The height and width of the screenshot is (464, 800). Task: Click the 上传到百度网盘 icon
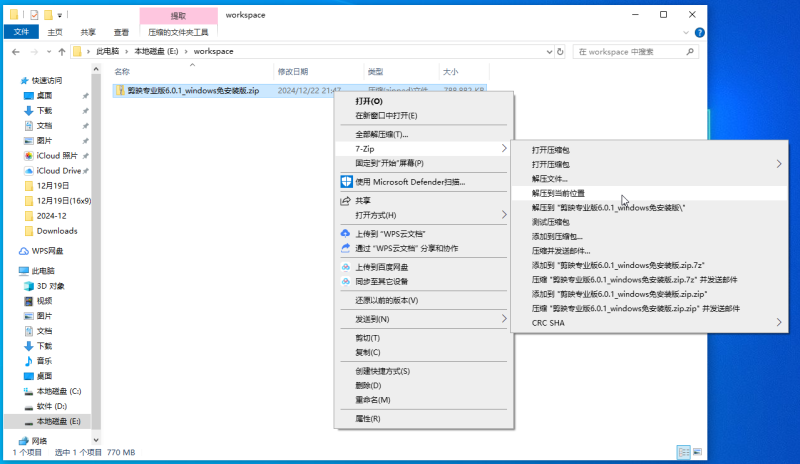click(x=347, y=267)
